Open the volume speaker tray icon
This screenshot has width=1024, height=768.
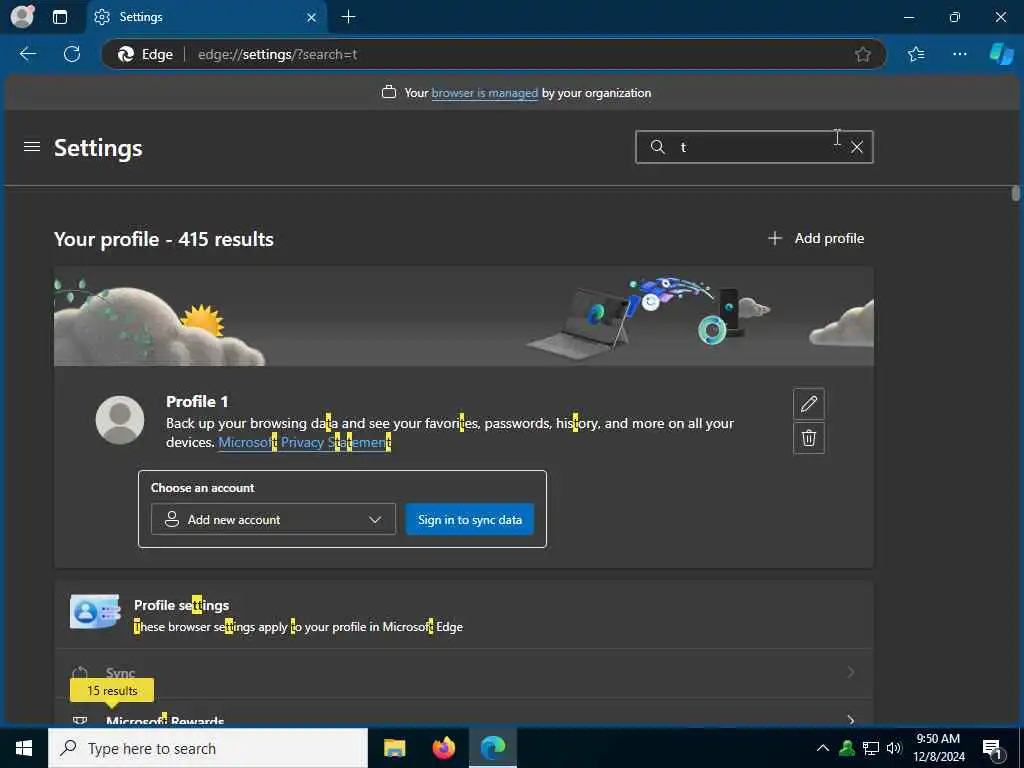click(x=894, y=748)
